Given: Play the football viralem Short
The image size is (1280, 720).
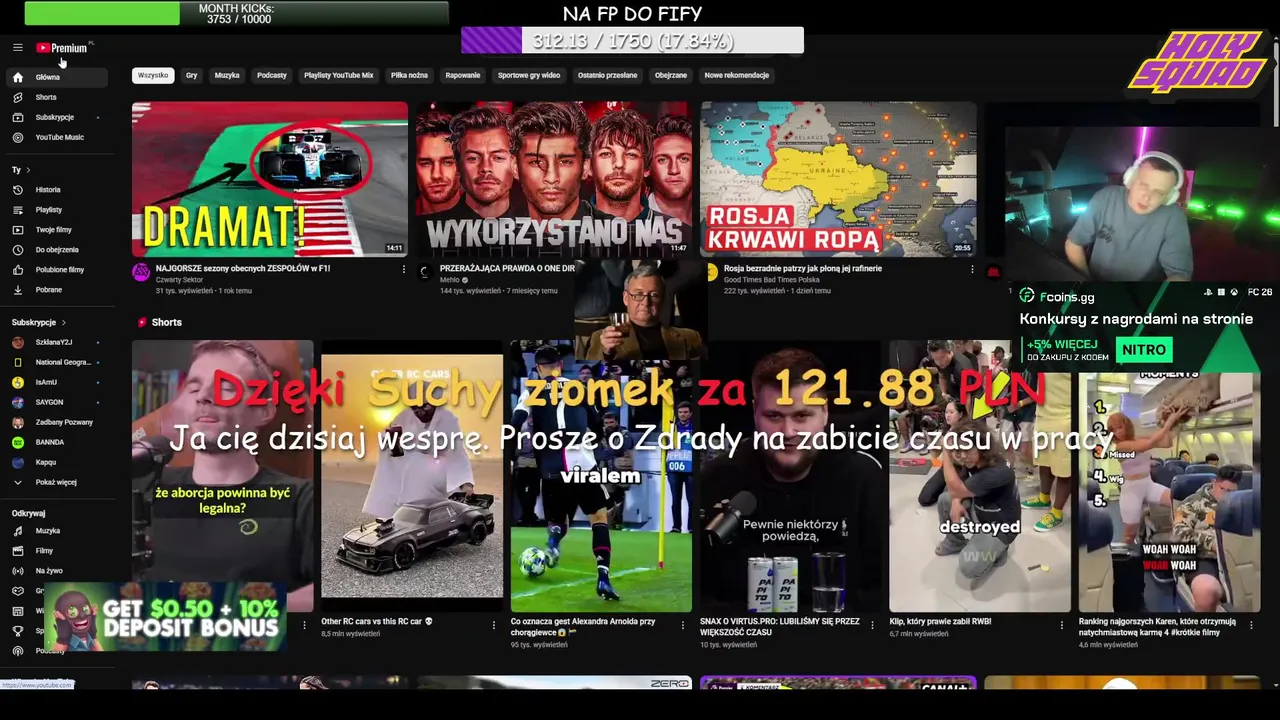Looking at the screenshot, I should pyautogui.click(x=601, y=476).
